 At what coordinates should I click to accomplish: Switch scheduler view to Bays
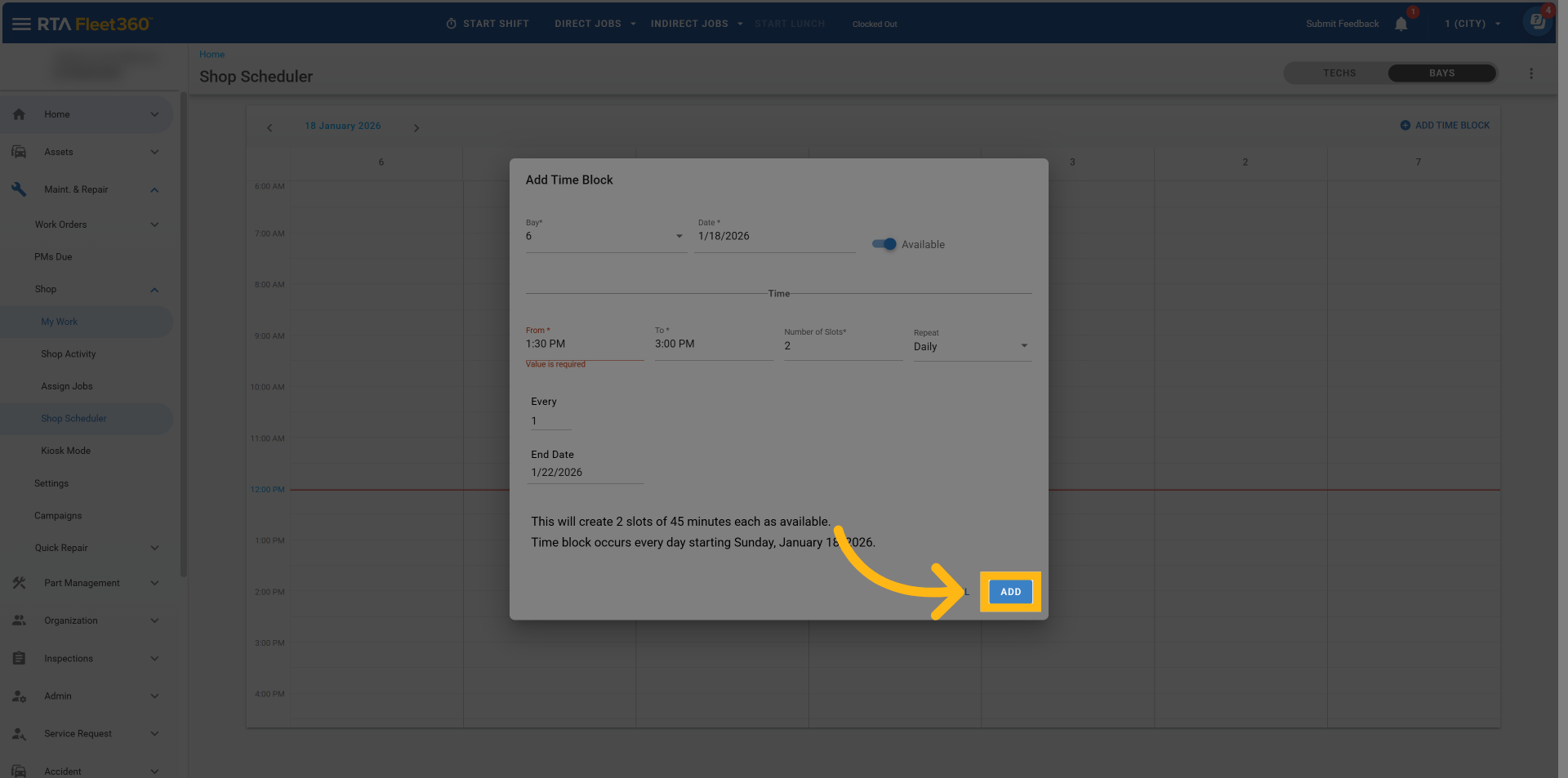tap(1441, 73)
